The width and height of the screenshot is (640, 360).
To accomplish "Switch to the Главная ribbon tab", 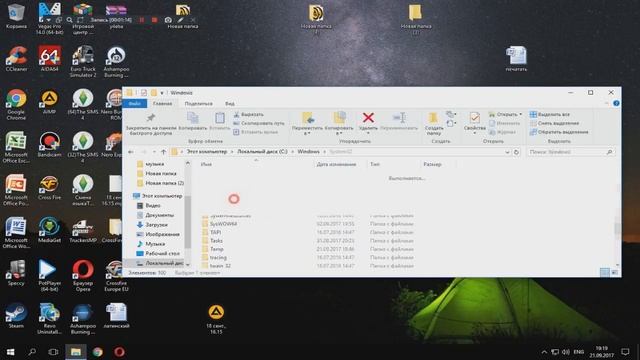I will click(x=162, y=104).
